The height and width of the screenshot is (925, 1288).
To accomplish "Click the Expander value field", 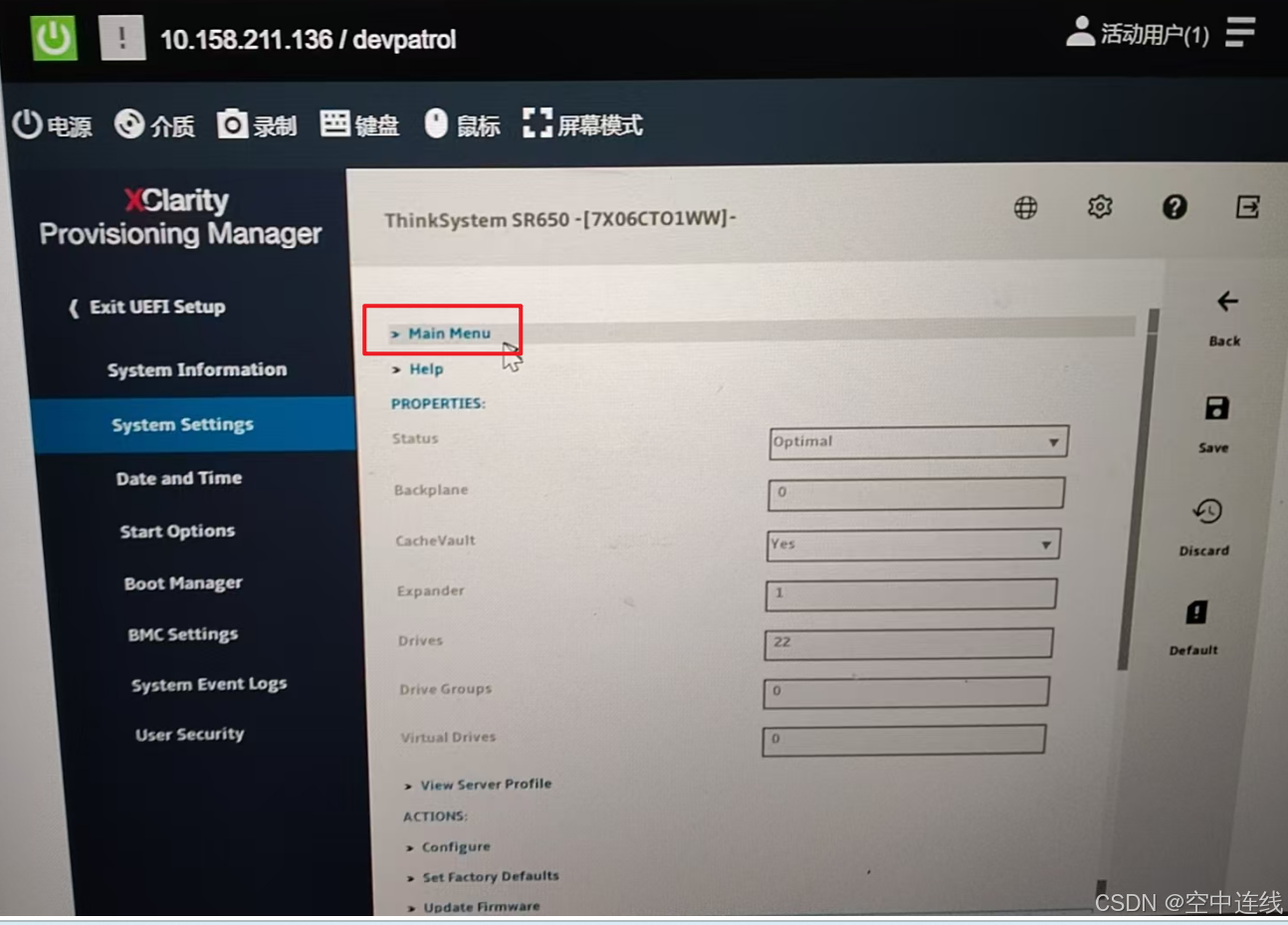I will pos(911,593).
